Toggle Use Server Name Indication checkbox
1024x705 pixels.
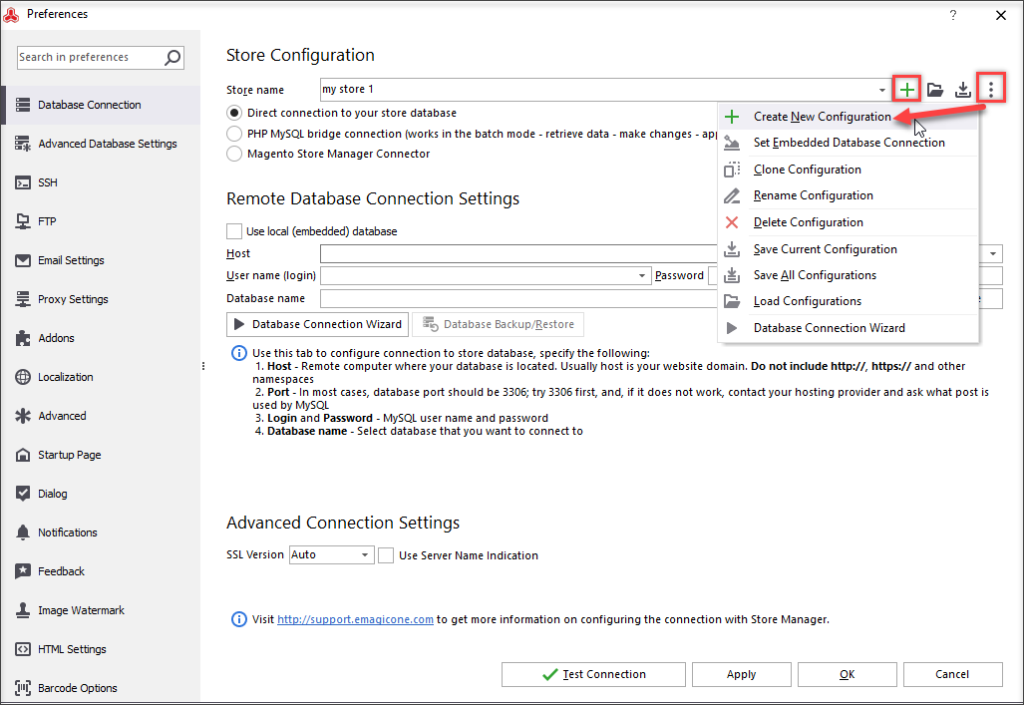point(386,555)
